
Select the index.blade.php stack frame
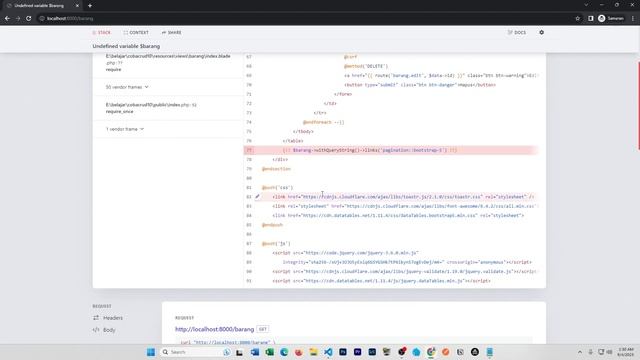(168, 62)
